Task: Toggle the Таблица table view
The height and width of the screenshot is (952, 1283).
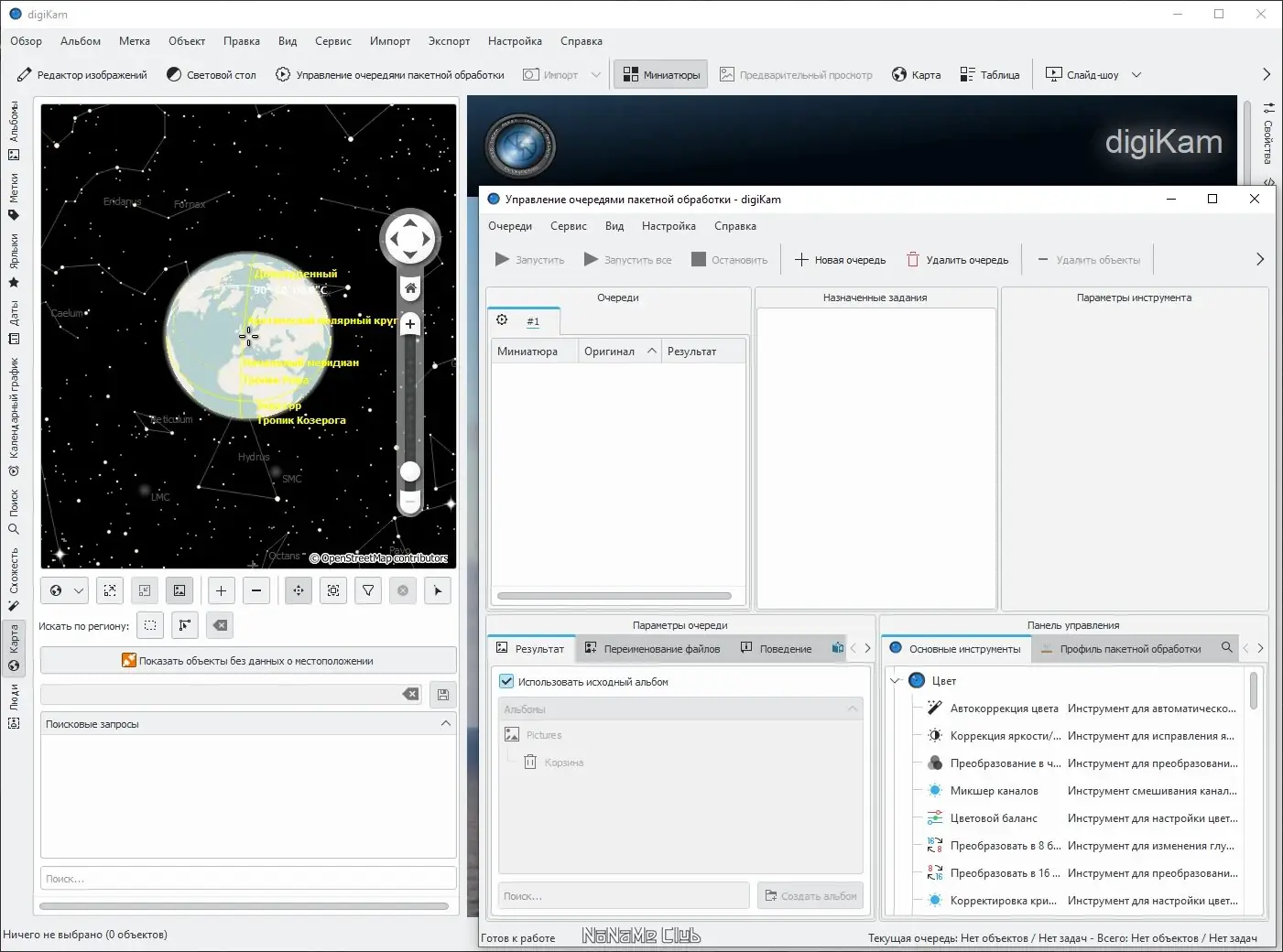Action: [989, 75]
